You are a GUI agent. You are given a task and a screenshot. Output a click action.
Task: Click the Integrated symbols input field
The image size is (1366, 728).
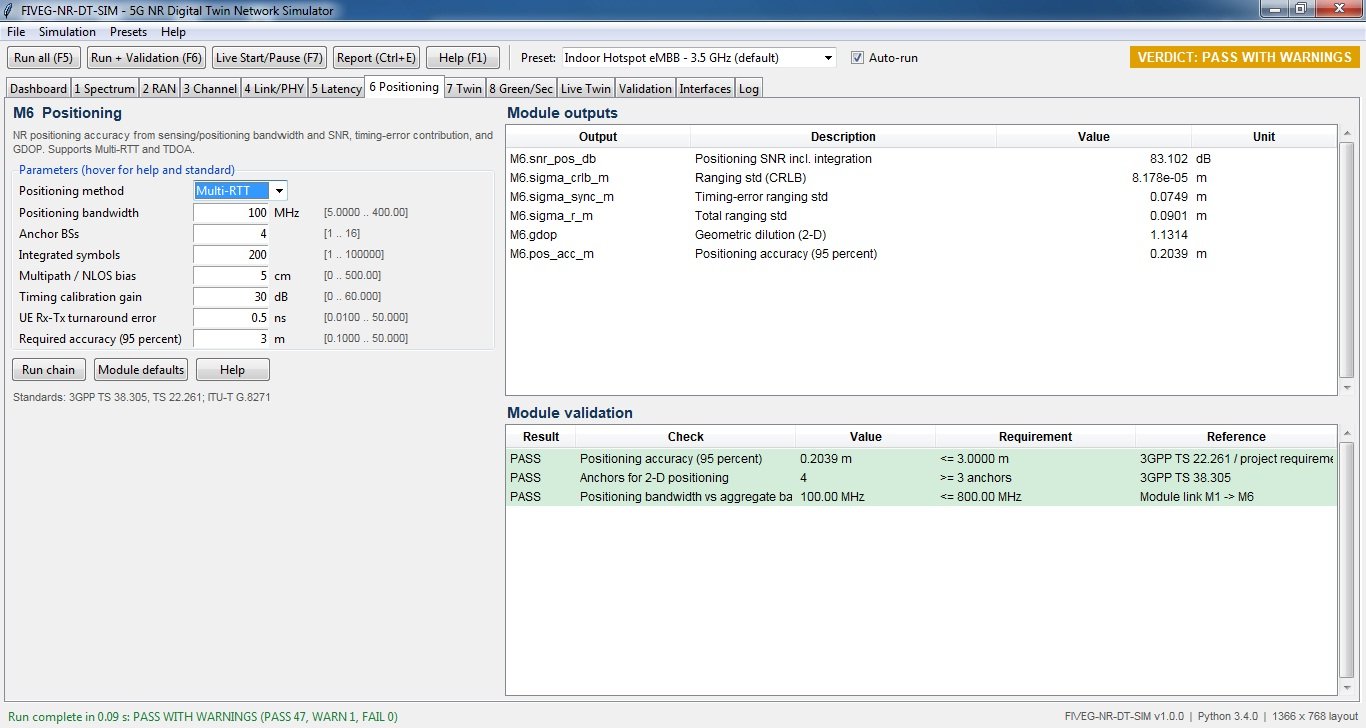coord(231,255)
